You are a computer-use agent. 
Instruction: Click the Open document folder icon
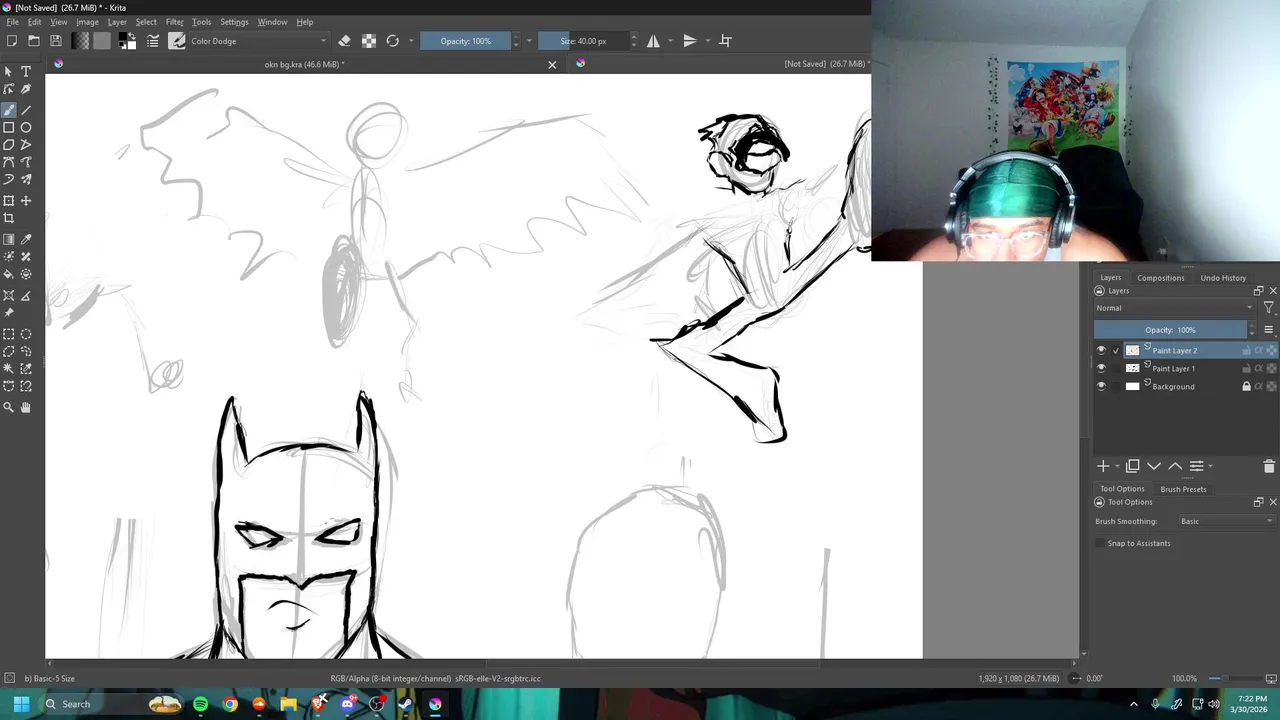(33, 41)
